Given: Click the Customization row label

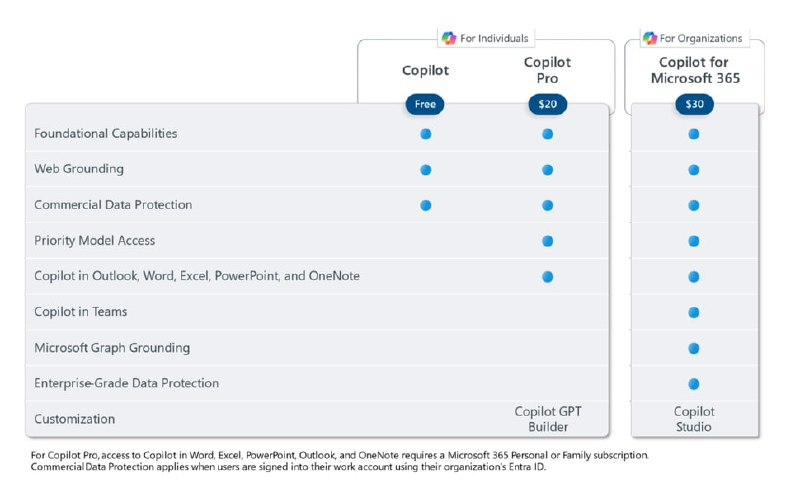Looking at the screenshot, I should click(75, 419).
